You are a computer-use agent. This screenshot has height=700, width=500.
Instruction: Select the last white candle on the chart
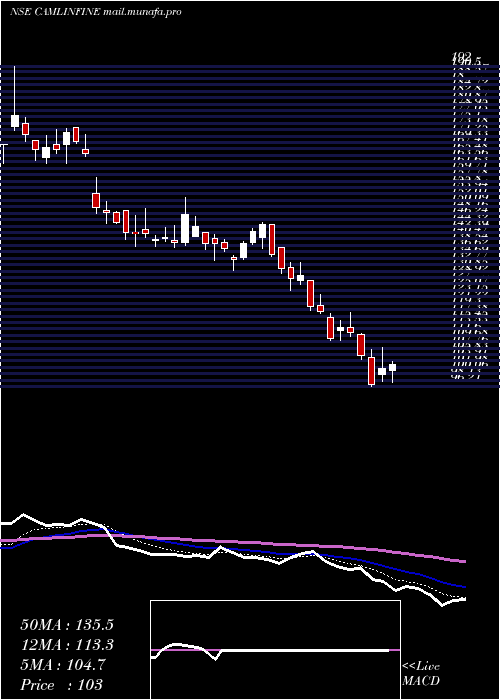(x=392, y=367)
